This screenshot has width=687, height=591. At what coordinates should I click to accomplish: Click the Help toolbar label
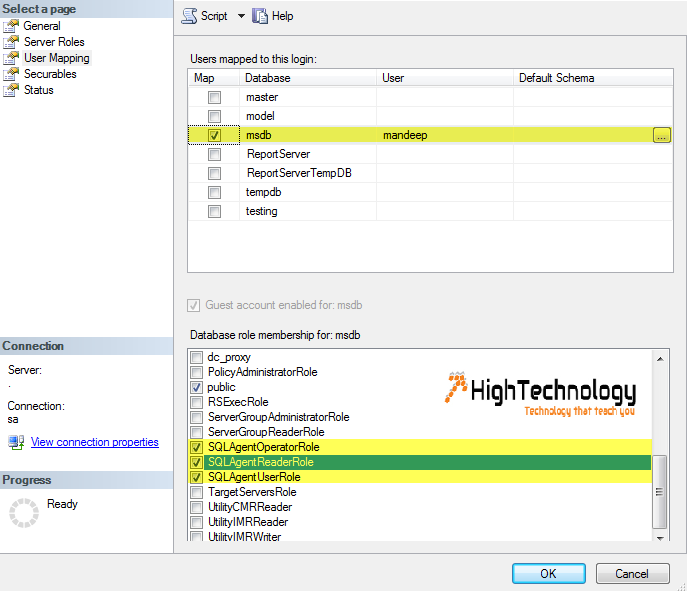[283, 16]
